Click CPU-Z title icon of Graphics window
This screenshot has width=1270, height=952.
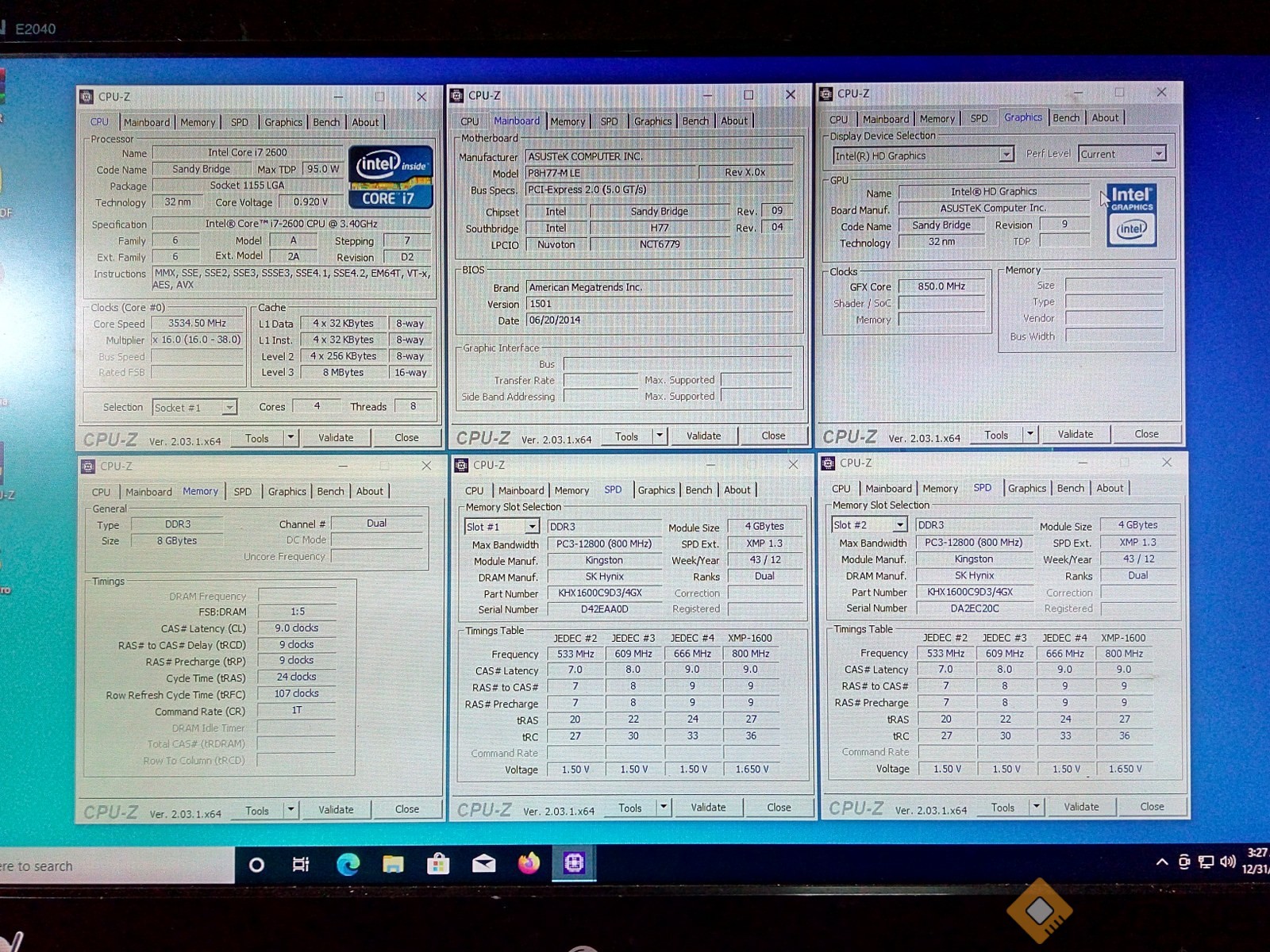coord(826,94)
